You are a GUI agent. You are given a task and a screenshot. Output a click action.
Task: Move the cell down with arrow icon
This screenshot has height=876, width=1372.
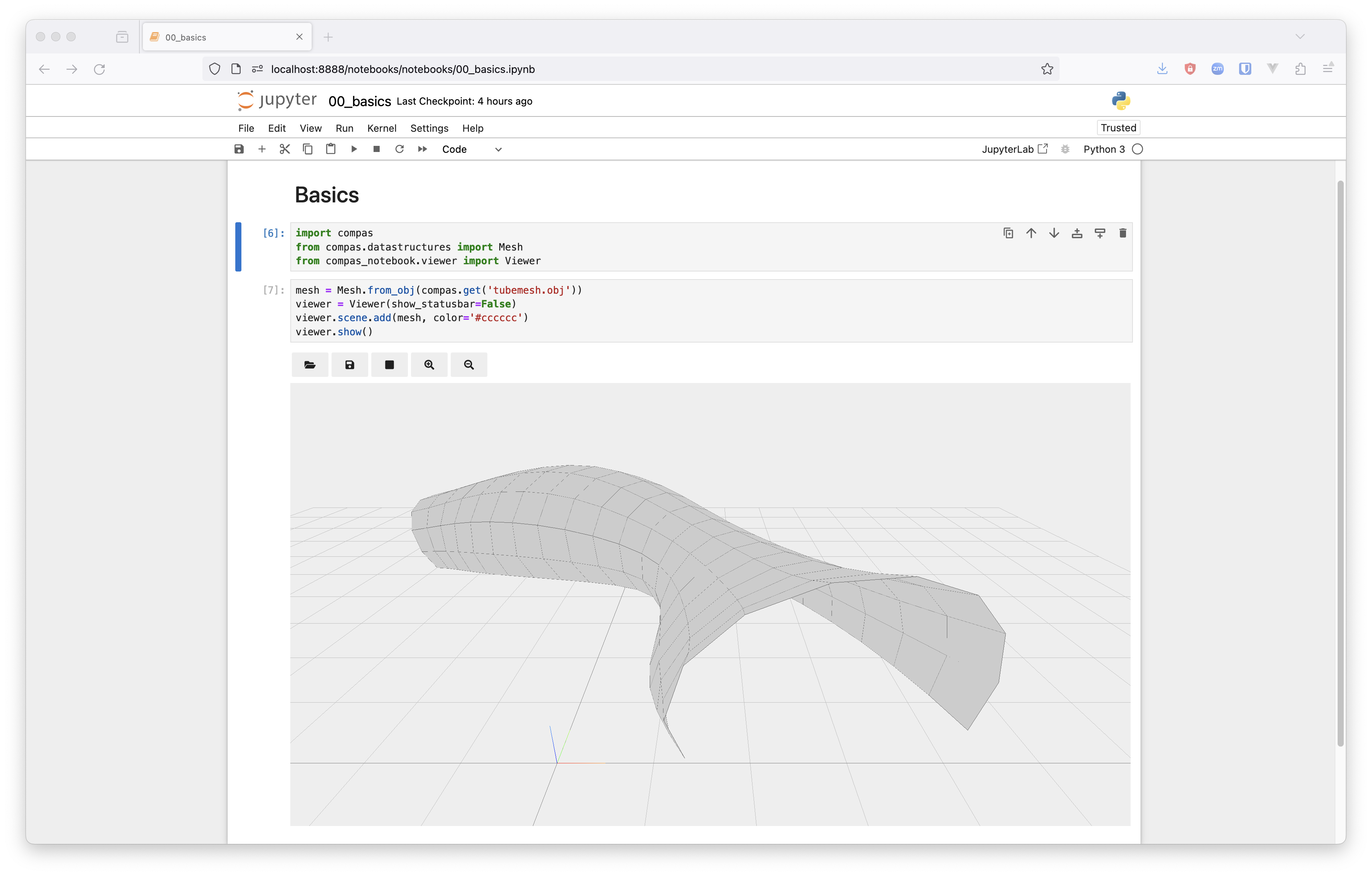1054,233
